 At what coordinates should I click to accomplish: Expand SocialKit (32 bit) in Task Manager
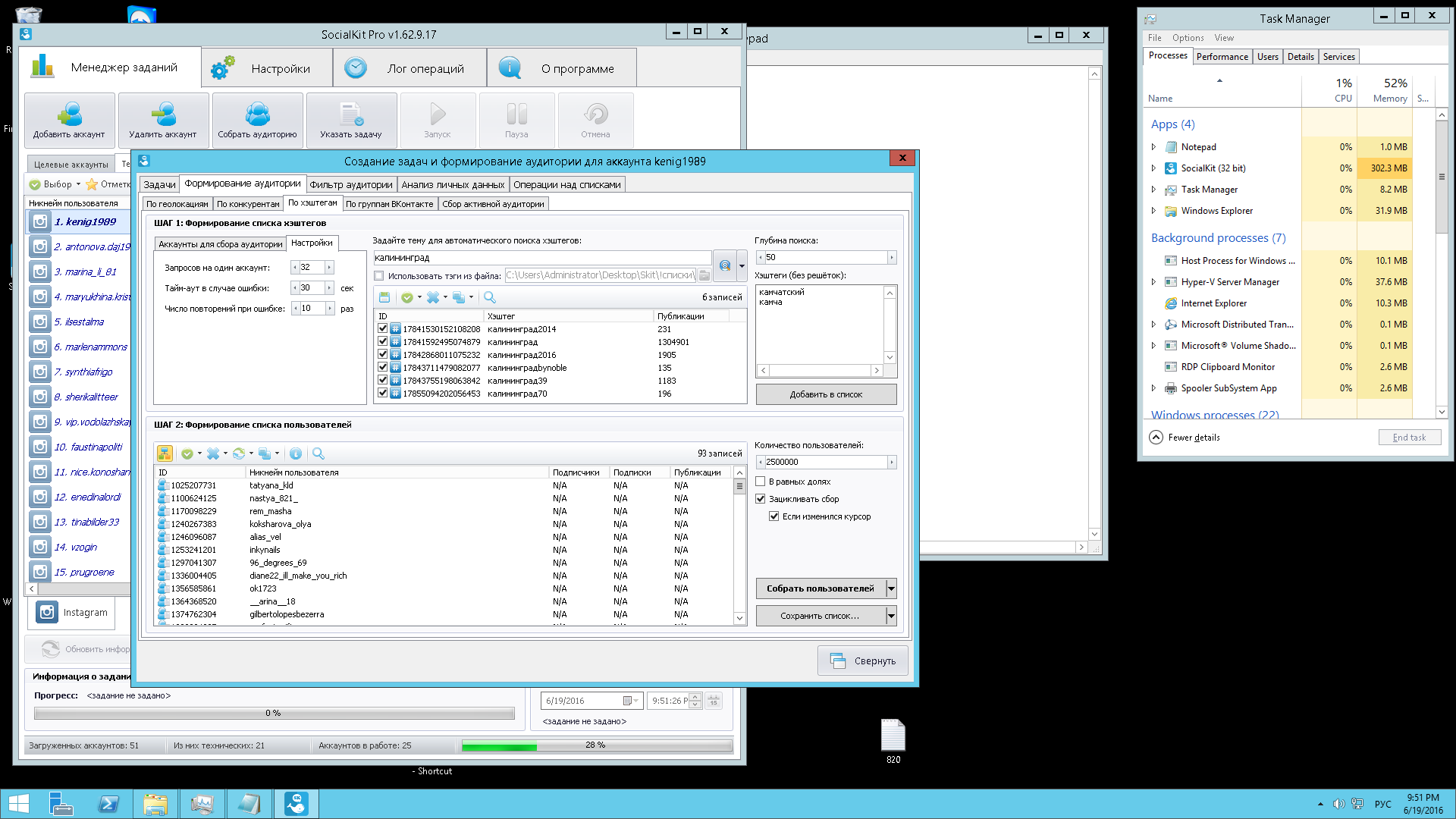coord(1153,168)
